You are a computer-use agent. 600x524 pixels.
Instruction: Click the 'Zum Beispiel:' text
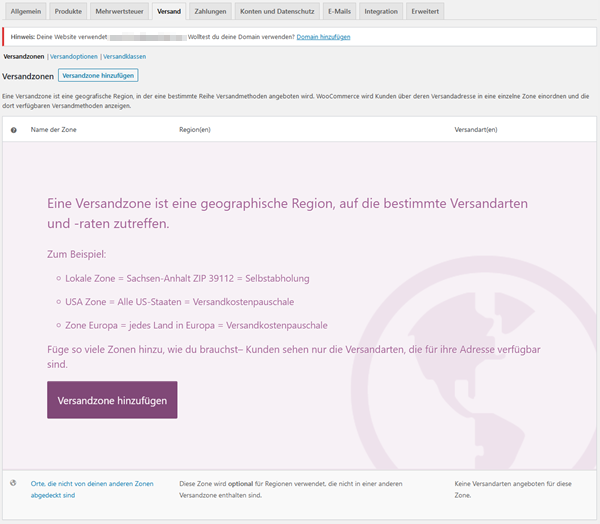coord(77,254)
